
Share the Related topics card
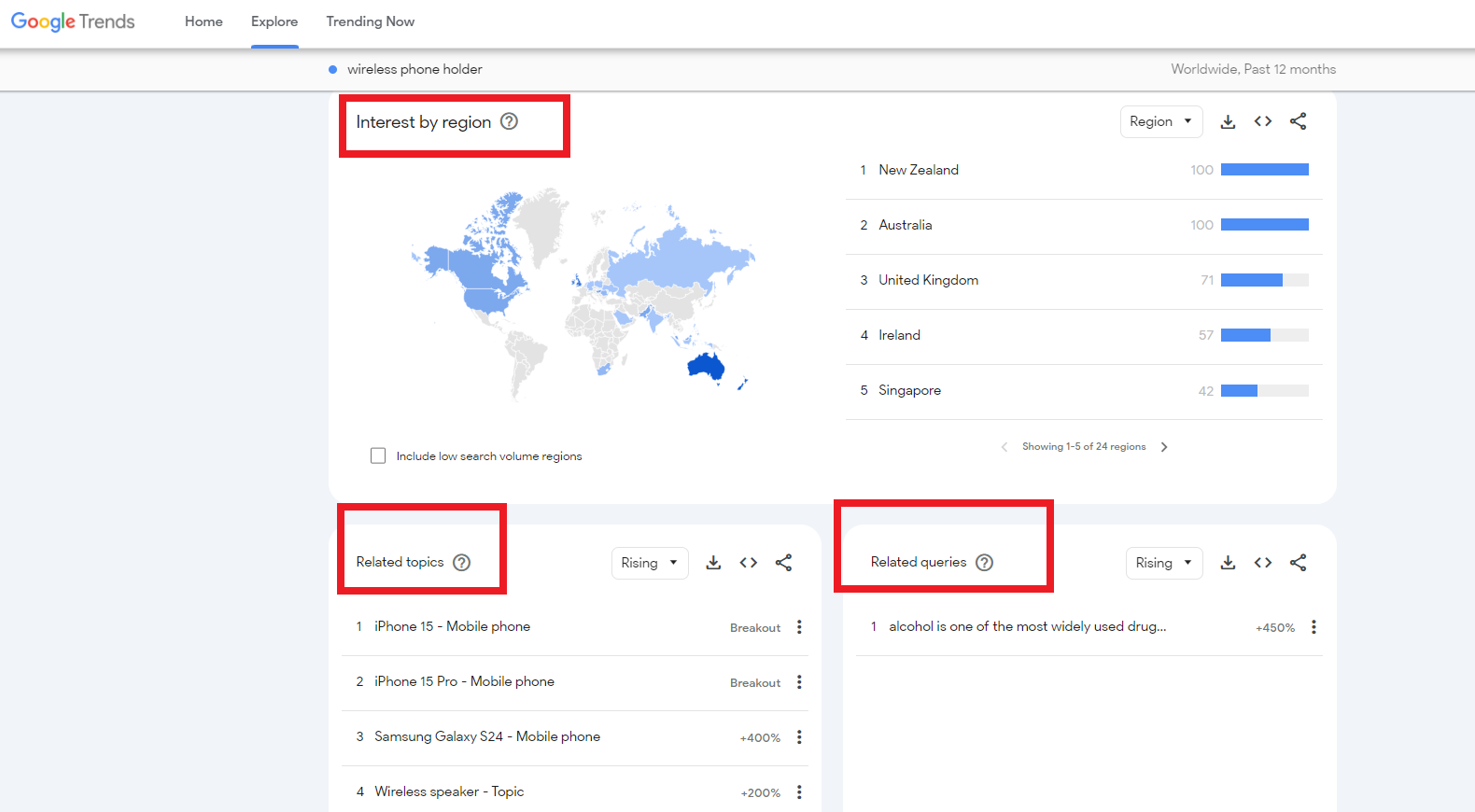pos(784,563)
